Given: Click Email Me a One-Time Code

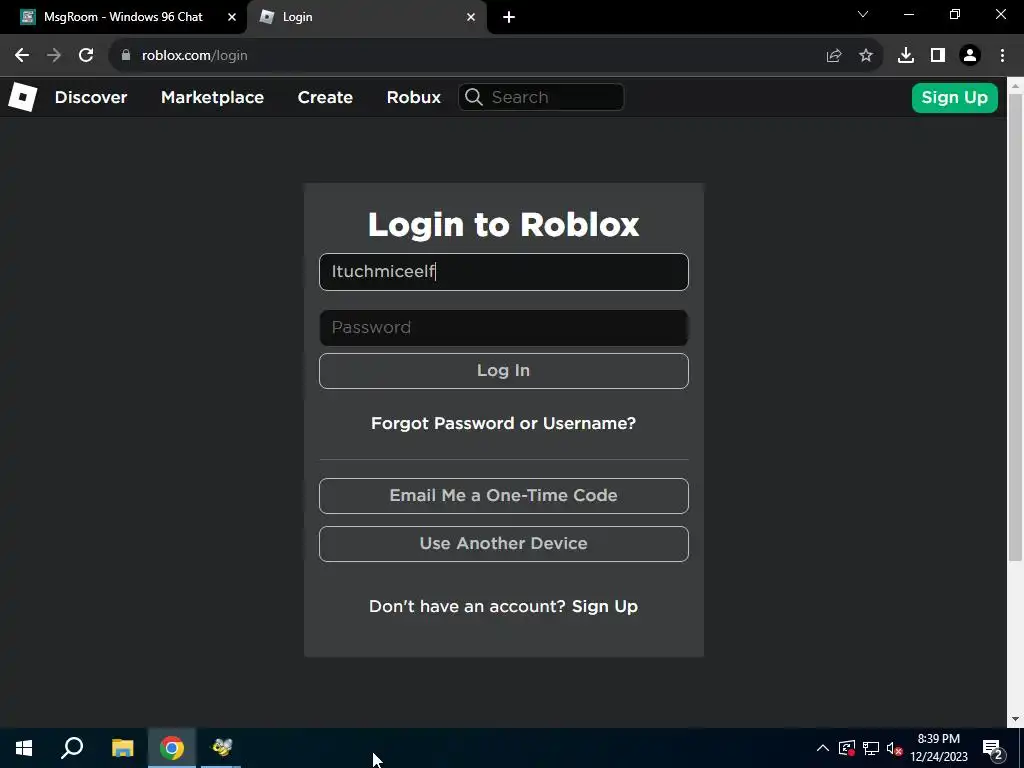Looking at the screenshot, I should (504, 496).
